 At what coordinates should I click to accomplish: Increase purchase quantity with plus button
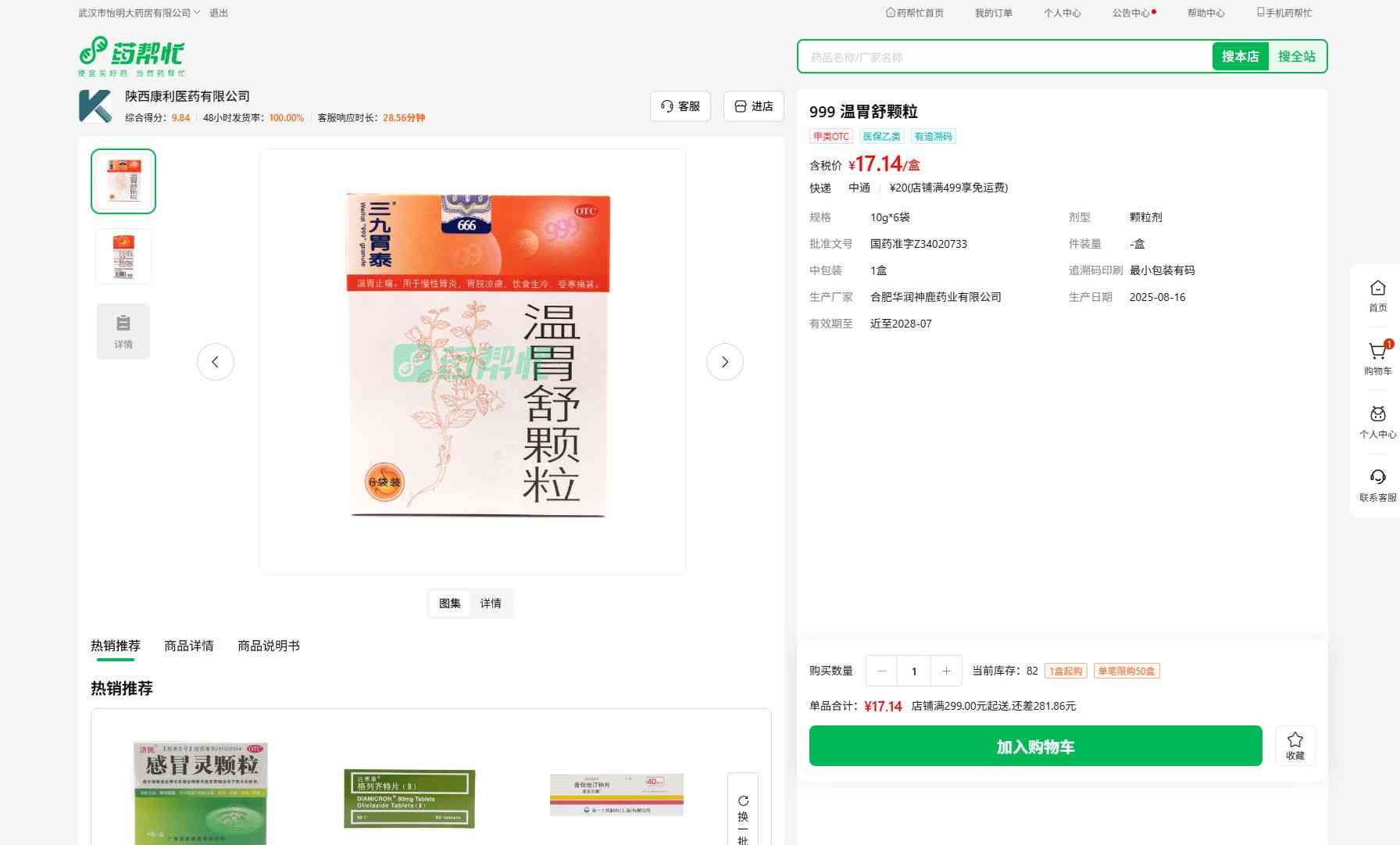[946, 671]
